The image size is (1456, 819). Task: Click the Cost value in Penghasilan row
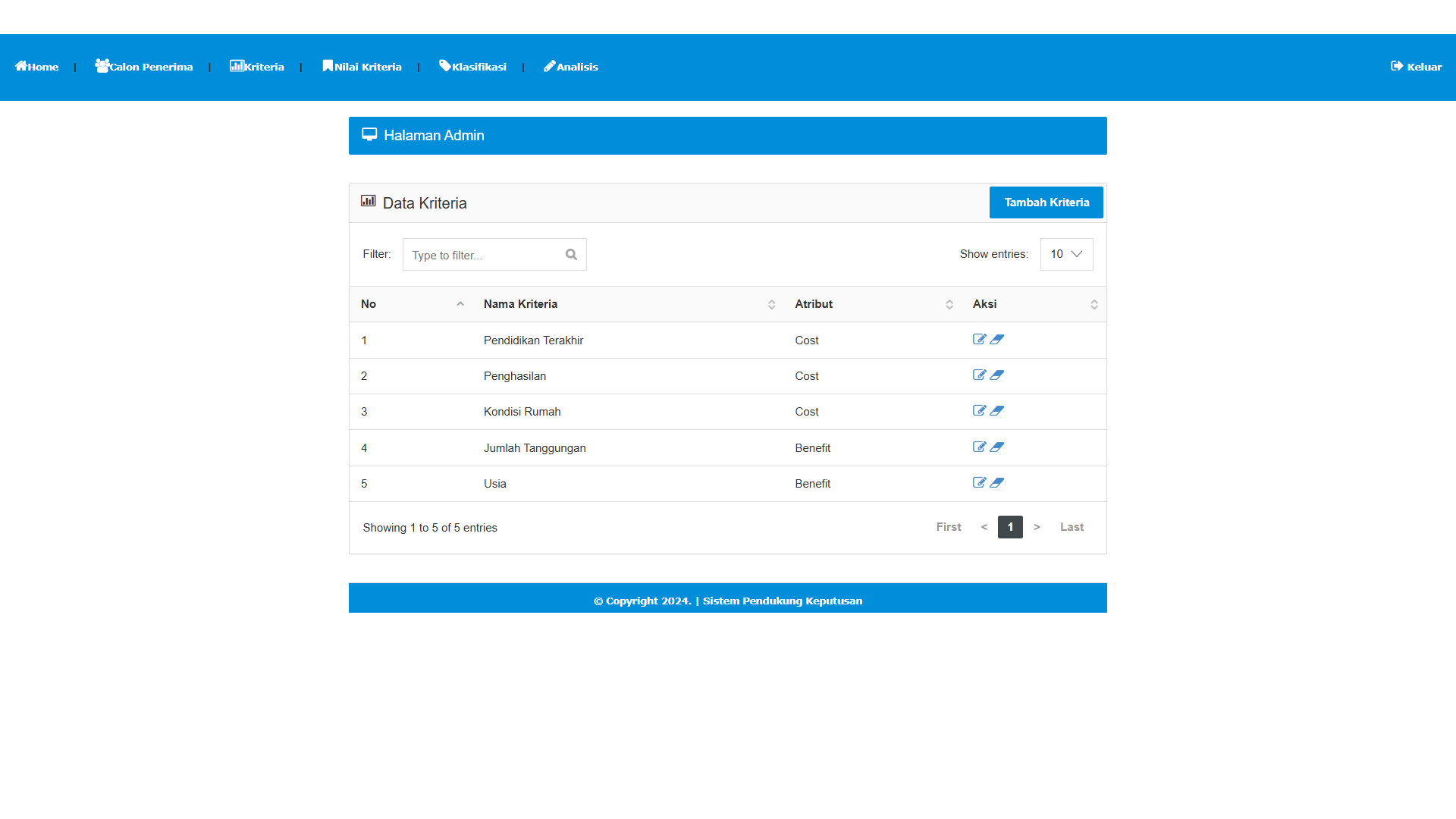tap(807, 376)
